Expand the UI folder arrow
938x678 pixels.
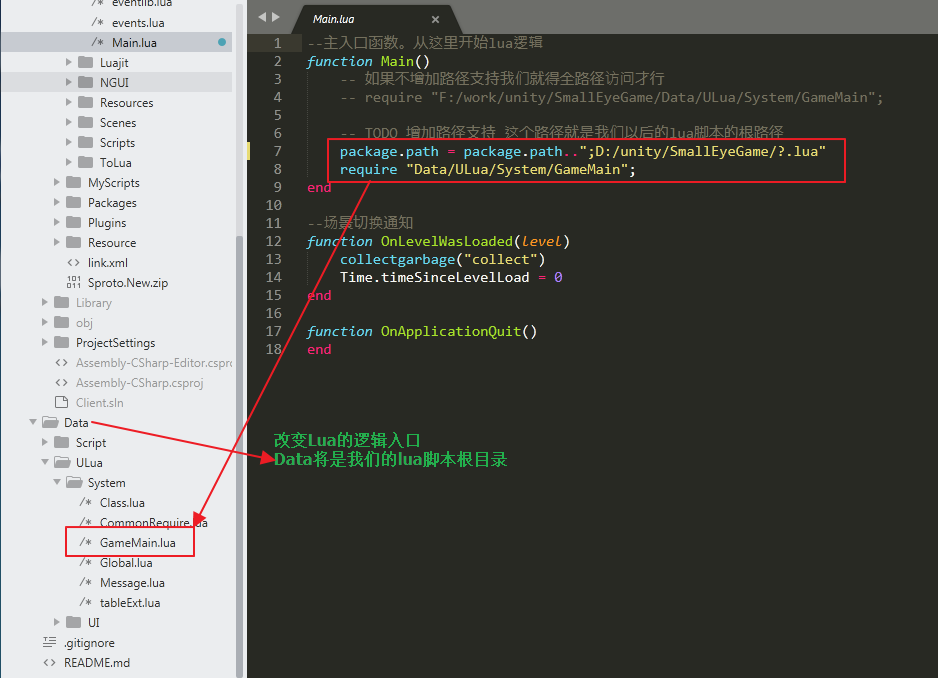tap(56, 622)
